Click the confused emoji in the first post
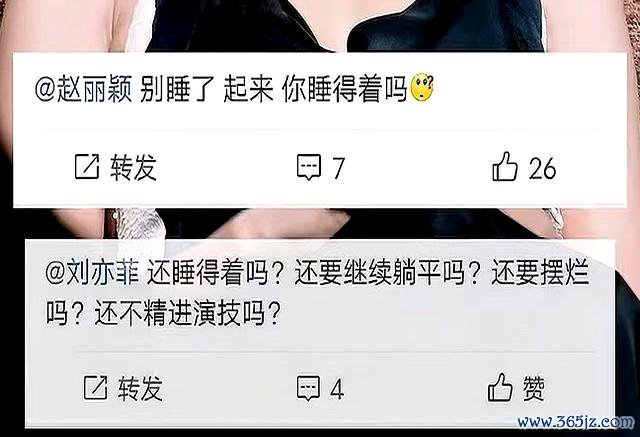 422,87
